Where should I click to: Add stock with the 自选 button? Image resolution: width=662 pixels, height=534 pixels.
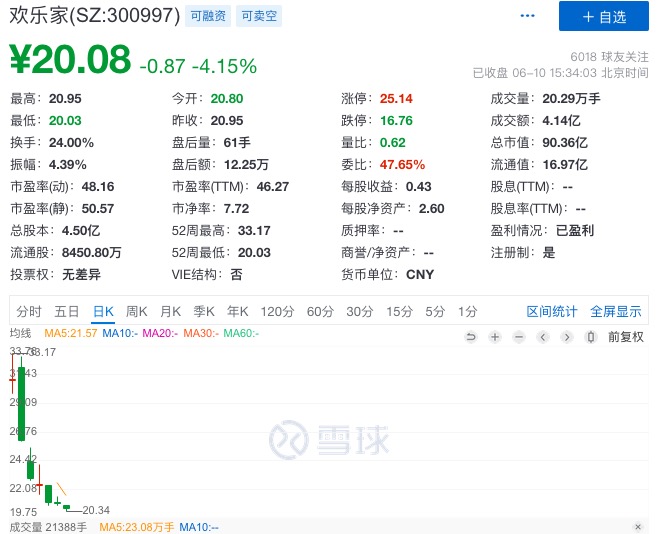coord(604,16)
